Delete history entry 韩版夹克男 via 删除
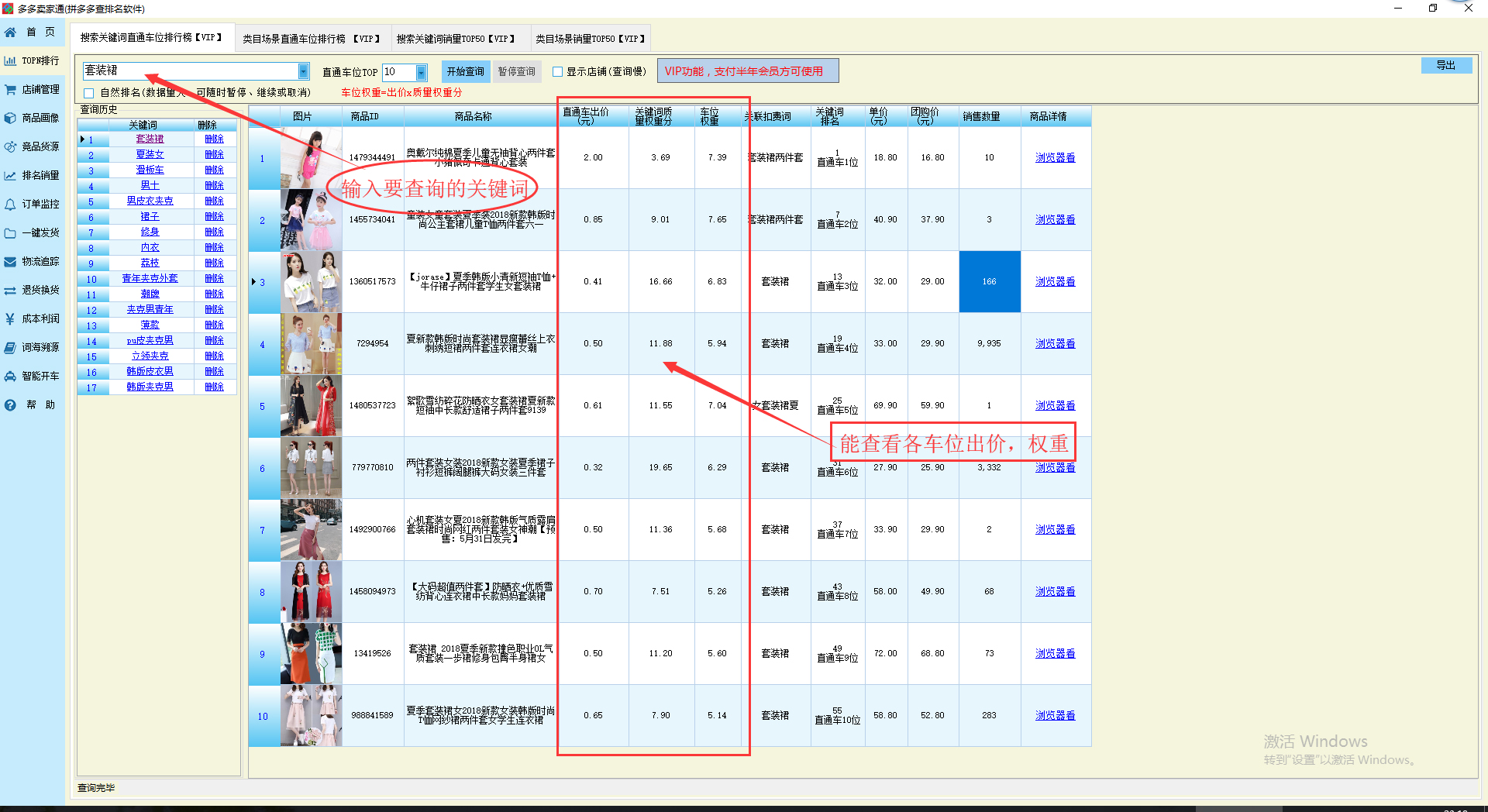The image size is (1488, 812). pos(214,387)
